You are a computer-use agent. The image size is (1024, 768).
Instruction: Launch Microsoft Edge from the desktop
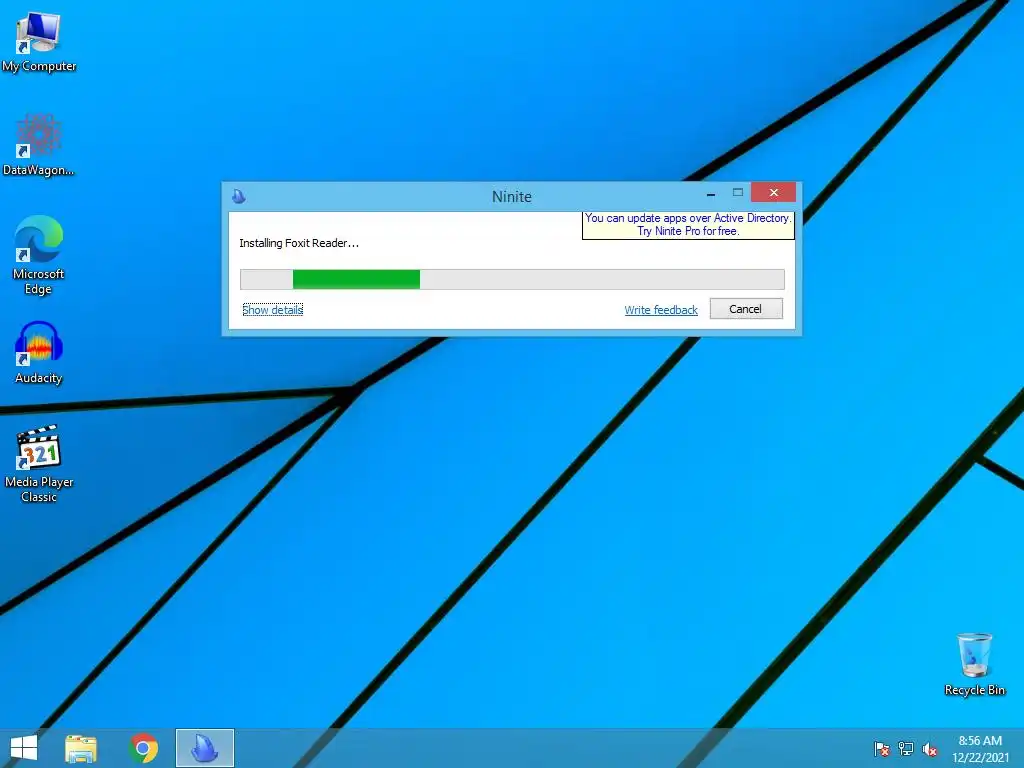(39, 255)
